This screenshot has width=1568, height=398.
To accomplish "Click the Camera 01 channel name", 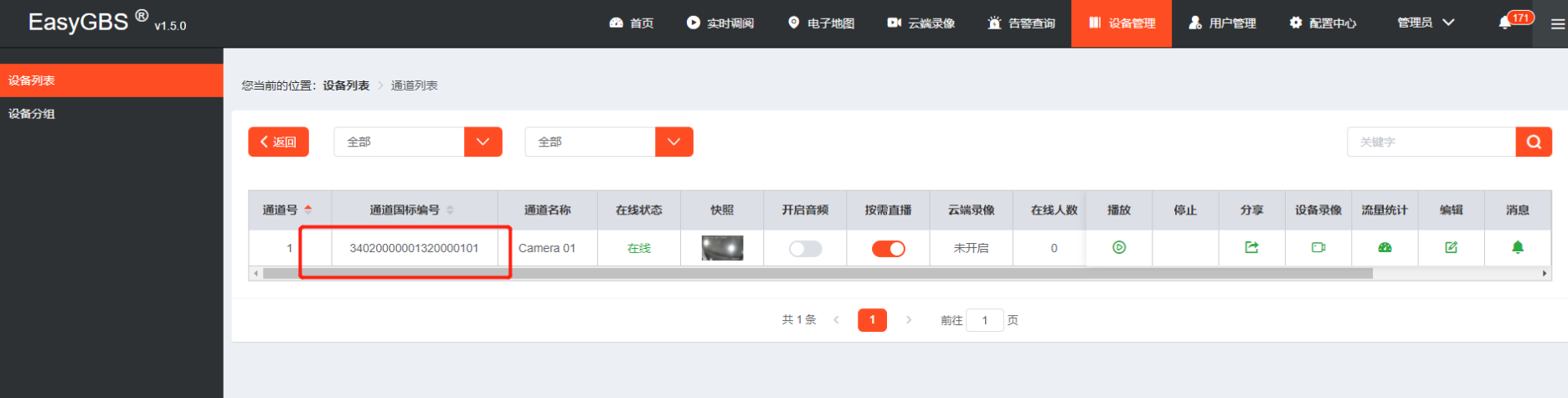I will click(547, 248).
